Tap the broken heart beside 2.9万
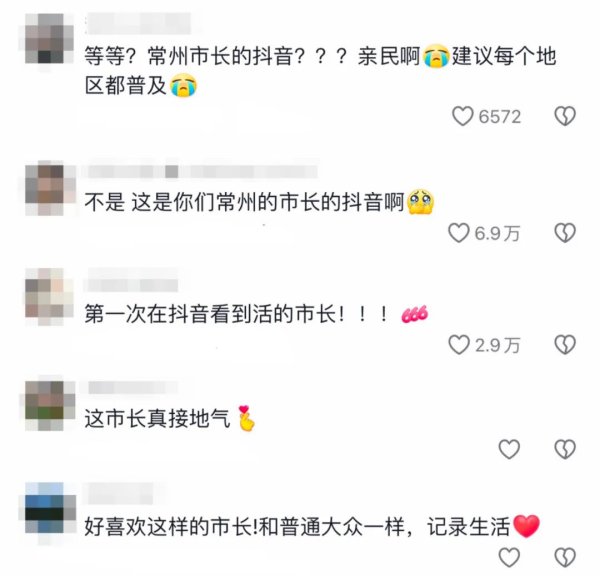This screenshot has width=600, height=576. tap(565, 344)
